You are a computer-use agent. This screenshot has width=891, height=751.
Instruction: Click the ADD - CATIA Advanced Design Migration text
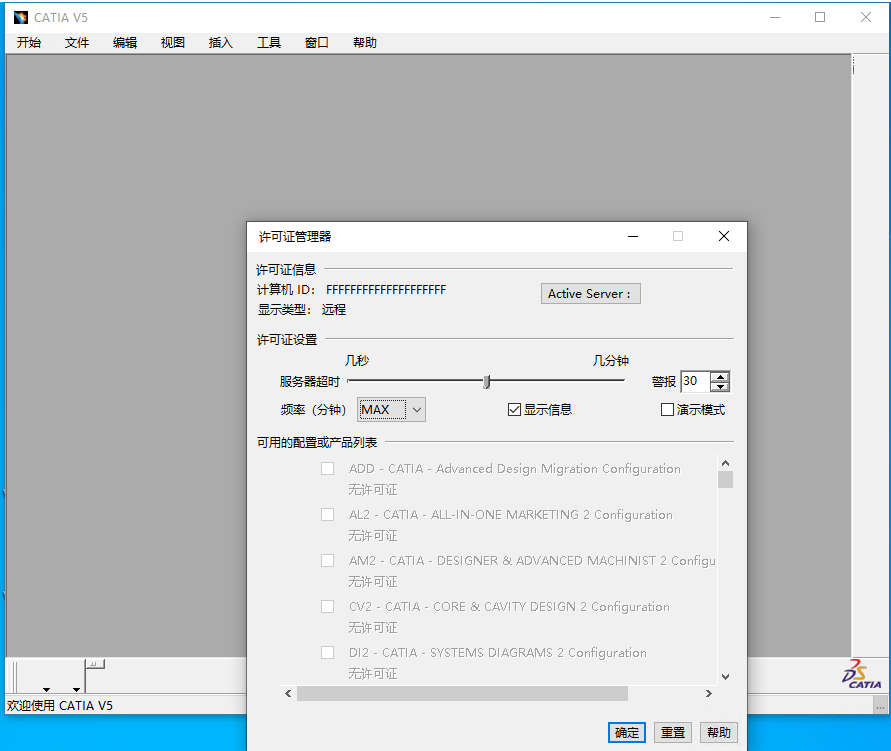515,469
